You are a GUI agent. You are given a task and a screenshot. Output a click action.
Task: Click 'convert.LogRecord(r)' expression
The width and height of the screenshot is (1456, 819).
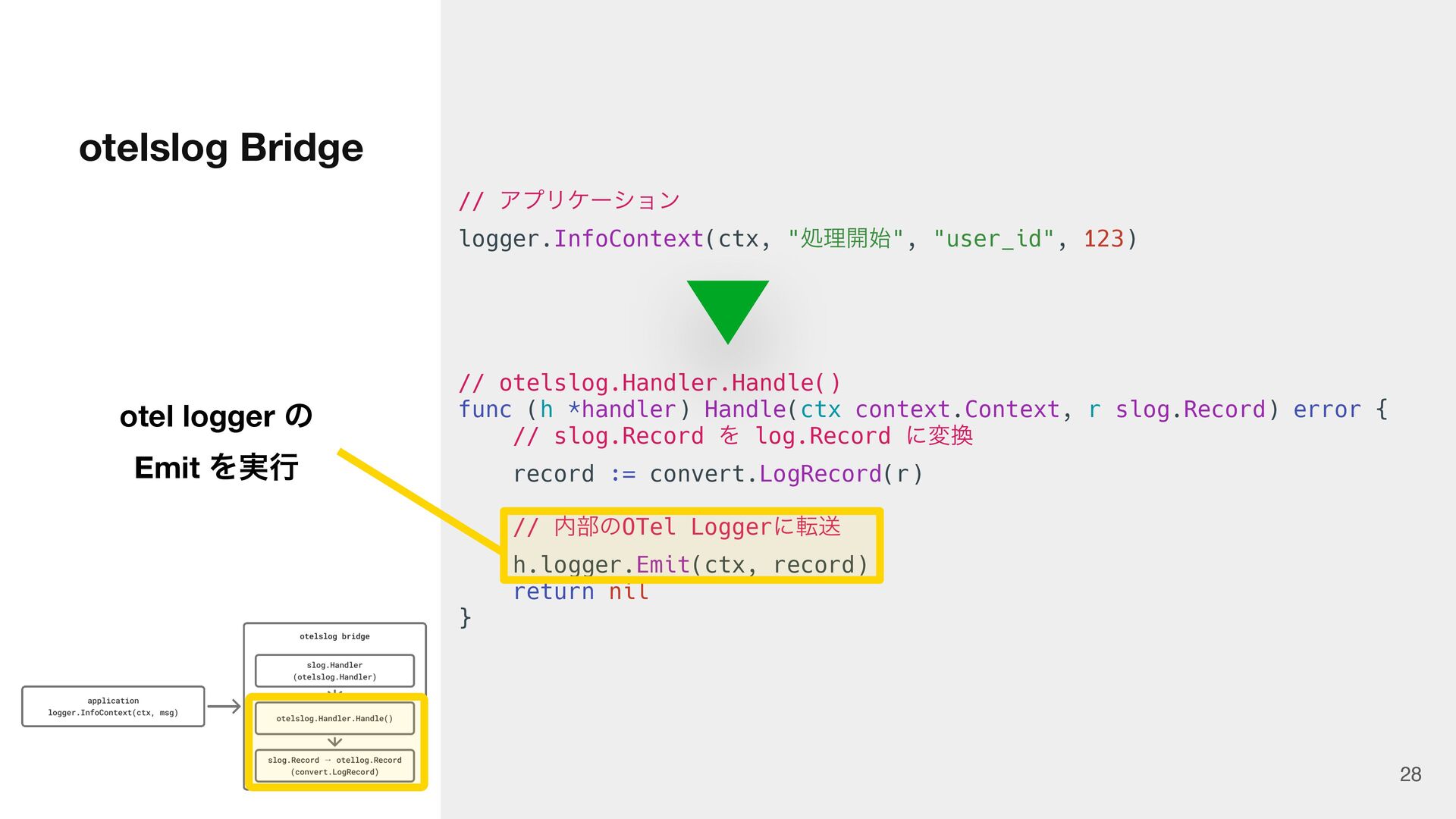coord(786,474)
